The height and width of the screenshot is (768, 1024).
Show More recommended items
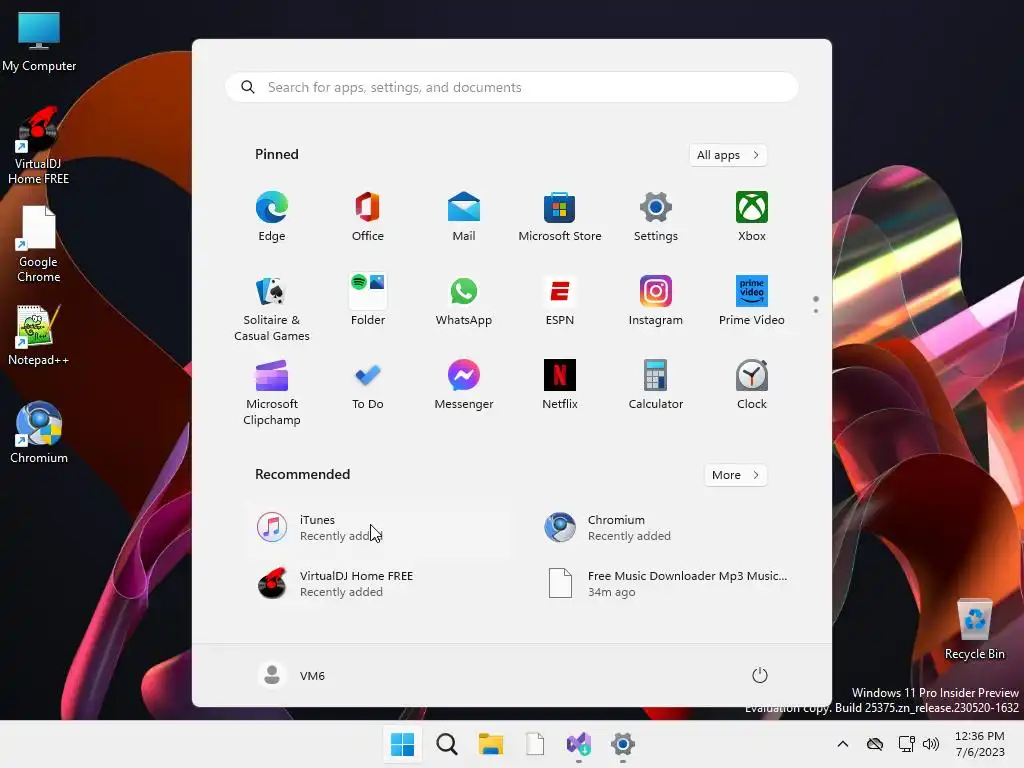[x=735, y=475]
